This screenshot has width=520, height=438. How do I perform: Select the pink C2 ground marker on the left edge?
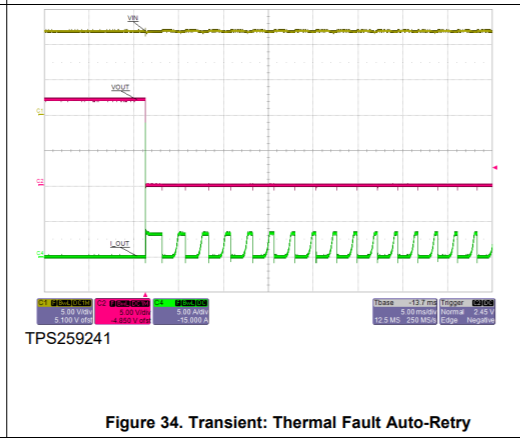click(40, 182)
